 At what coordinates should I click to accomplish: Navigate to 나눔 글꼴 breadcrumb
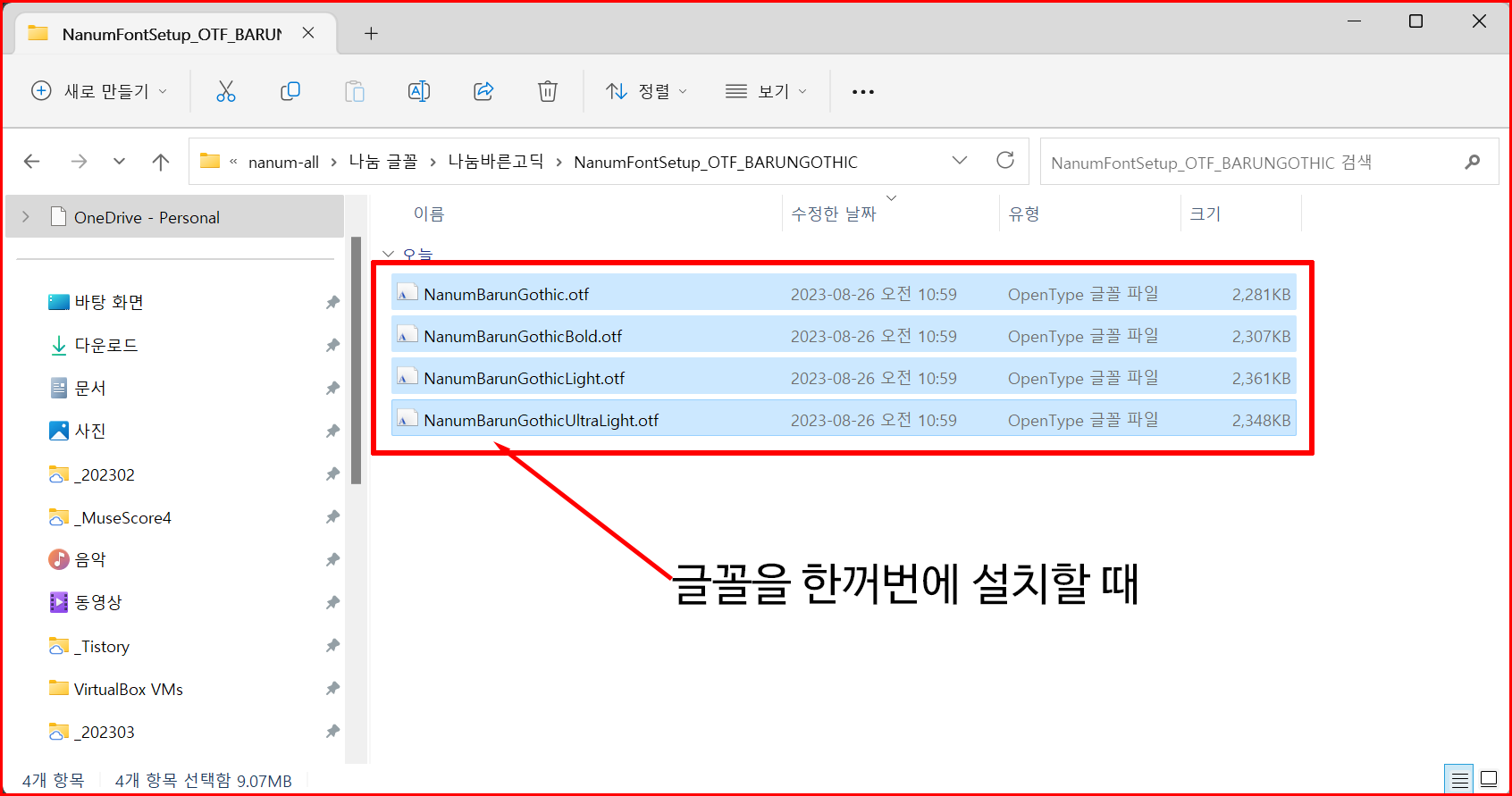(x=383, y=162)
